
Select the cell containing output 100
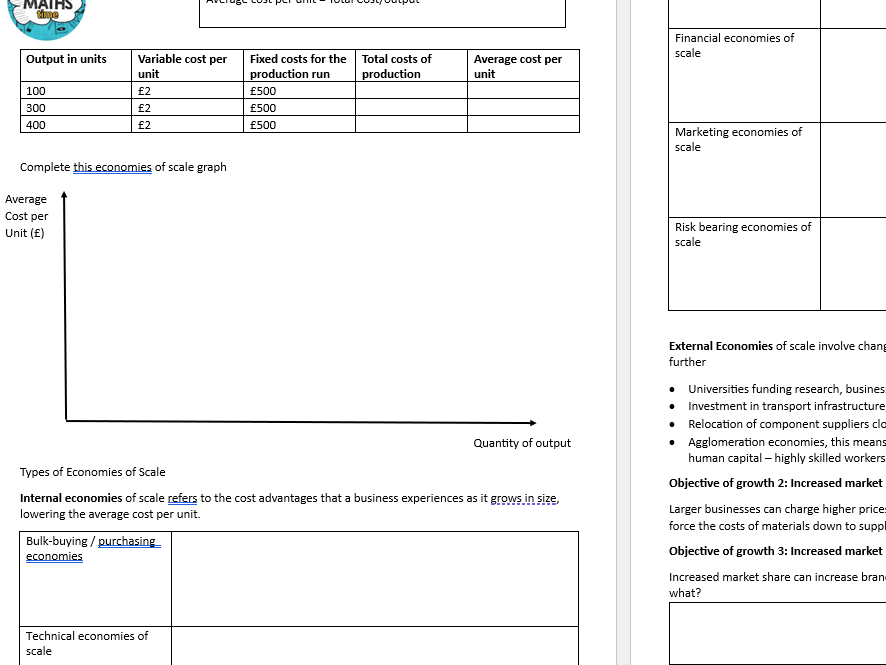click(76, 90)
